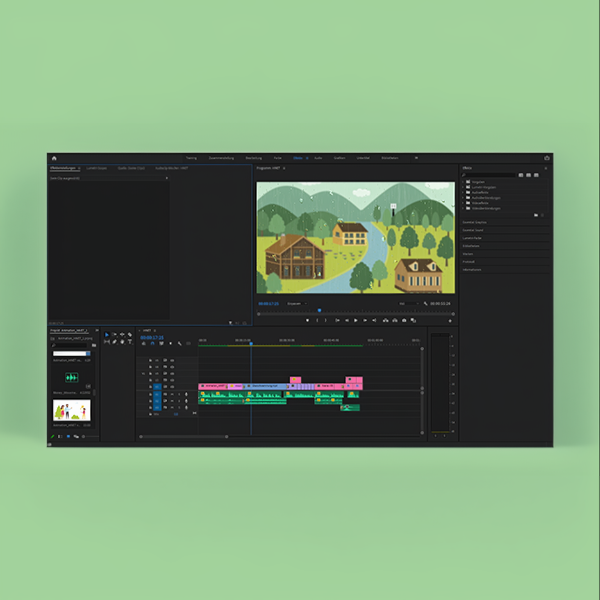The image size is (600, 600).
Task: Click the new folder icon in Effects panel
Action: coord(537,215)
